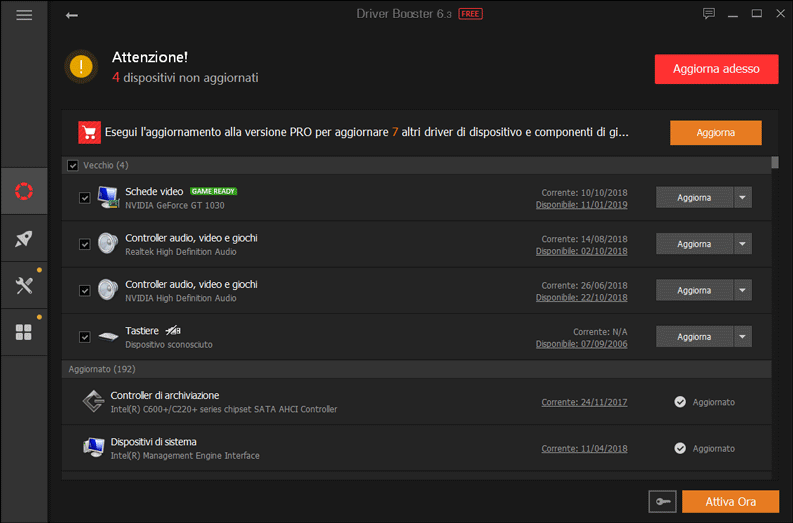793x523 pixels.
Task: Click checkmark icon for Management Engine Interface
Action: pyautogui.click(x=680, y=448)
